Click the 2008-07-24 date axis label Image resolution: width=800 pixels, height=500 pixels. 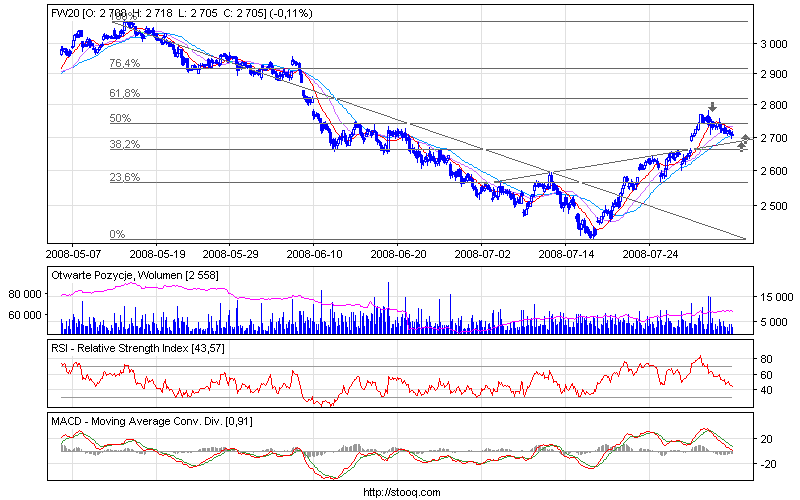(650, 254)
